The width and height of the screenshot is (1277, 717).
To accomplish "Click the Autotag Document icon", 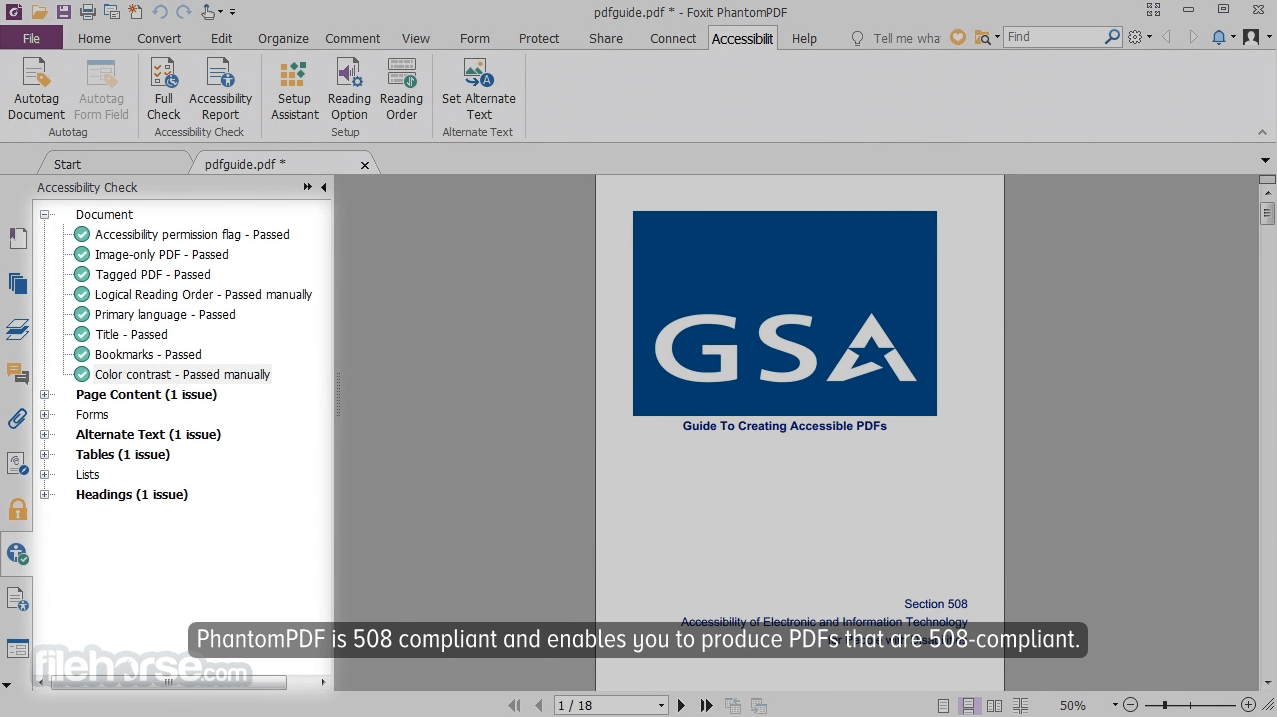I will (x=36, y=90).
